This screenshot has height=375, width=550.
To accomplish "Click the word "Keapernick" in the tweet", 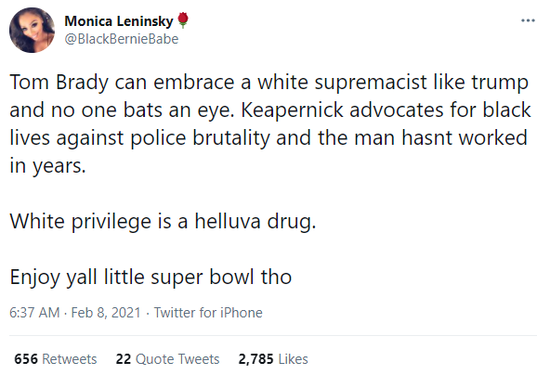I will (292, 111).
